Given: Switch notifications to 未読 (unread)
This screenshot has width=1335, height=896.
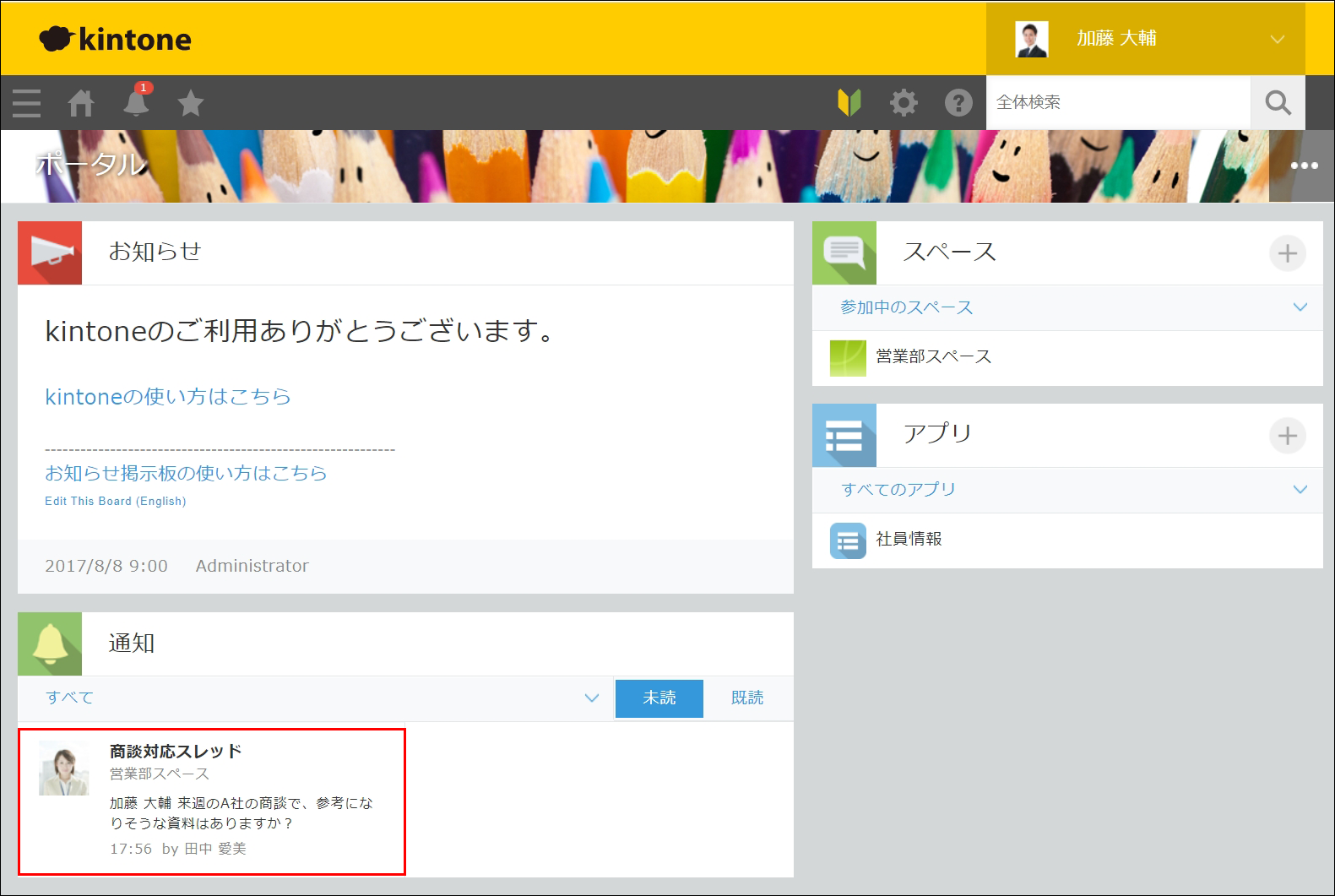Looking at the screenshot, I should pyautogui.click(x=659, y=698).
